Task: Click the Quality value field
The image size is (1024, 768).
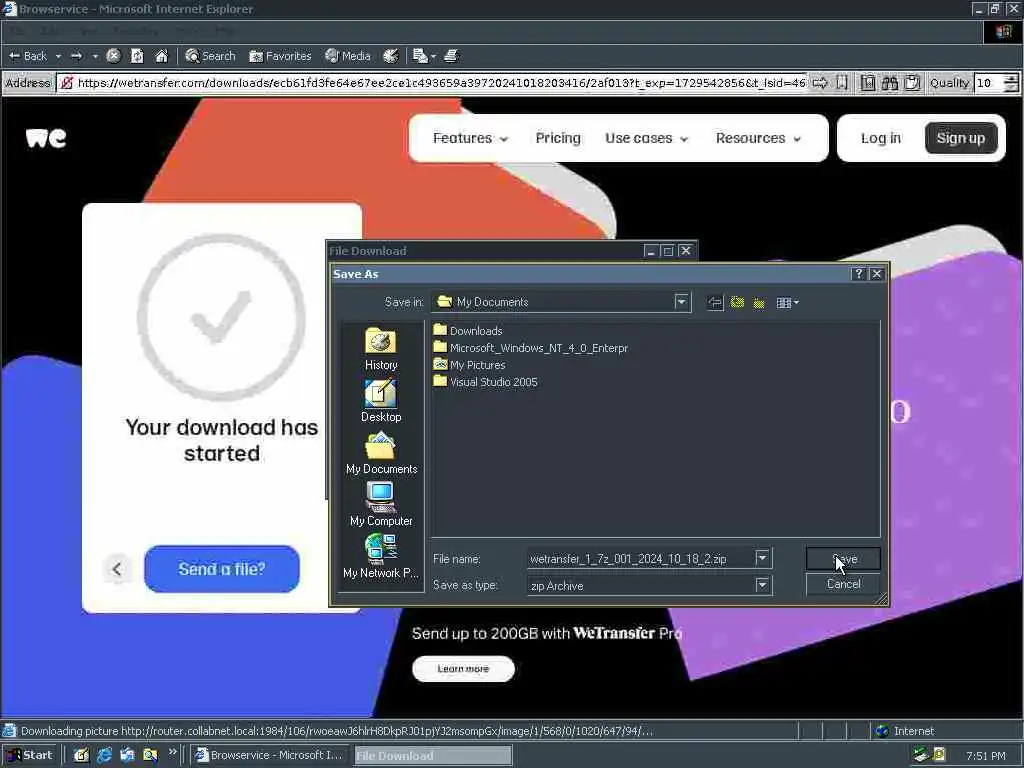Action: (989, 83)
